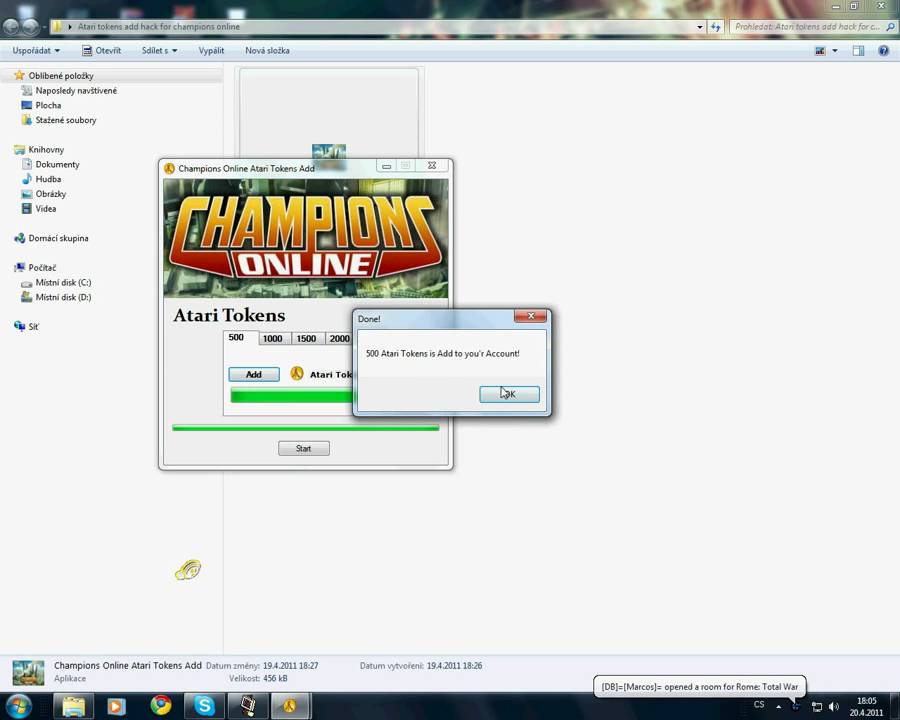Click the yellow phone icon in Explorer

[188, 570]
